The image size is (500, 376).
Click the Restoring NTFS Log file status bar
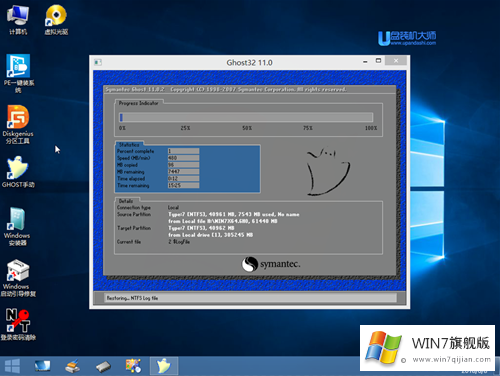251,298
